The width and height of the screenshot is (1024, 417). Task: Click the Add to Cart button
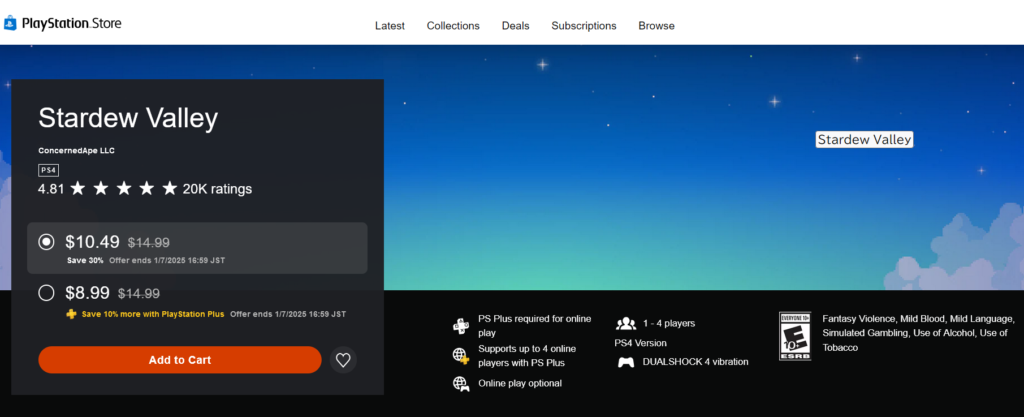(x=180, y=360)
